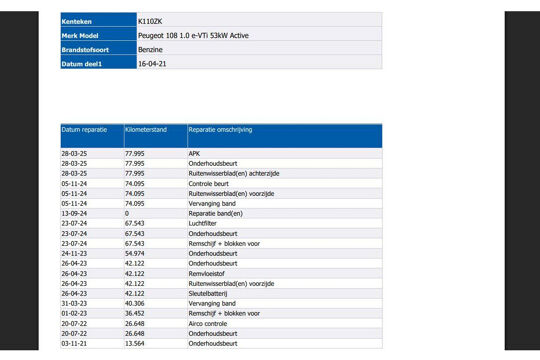This screenshot has height=360, width=540.
Task: Click the Datum reparatie column header
Action: click(92, 136)
